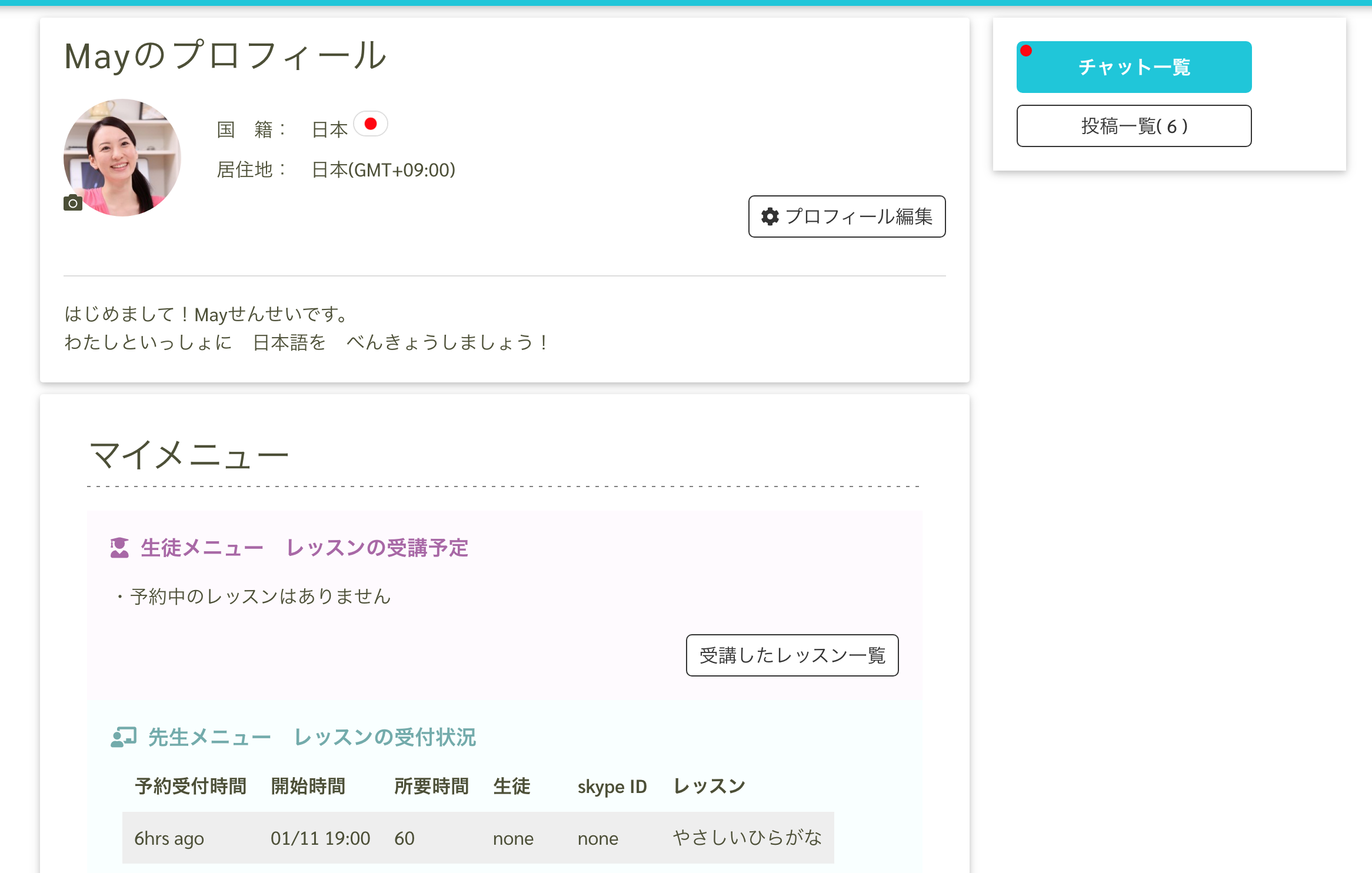Click the camera icon on profile photo
Viewport: 1372px width, 873px height.
point(73,203)
